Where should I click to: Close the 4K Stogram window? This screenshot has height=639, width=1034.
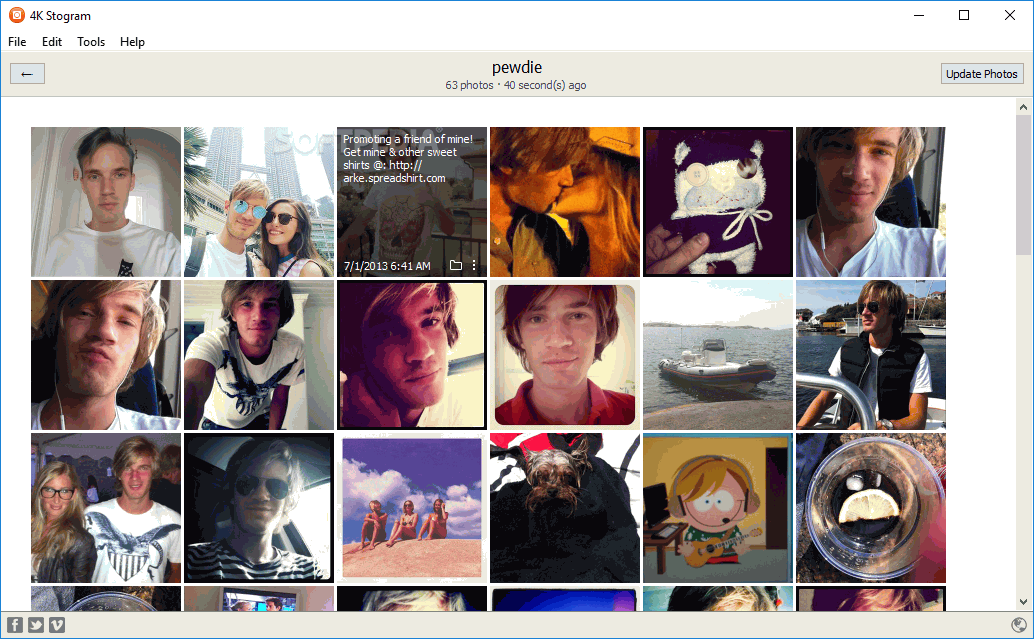click(x=1010, y=15)
